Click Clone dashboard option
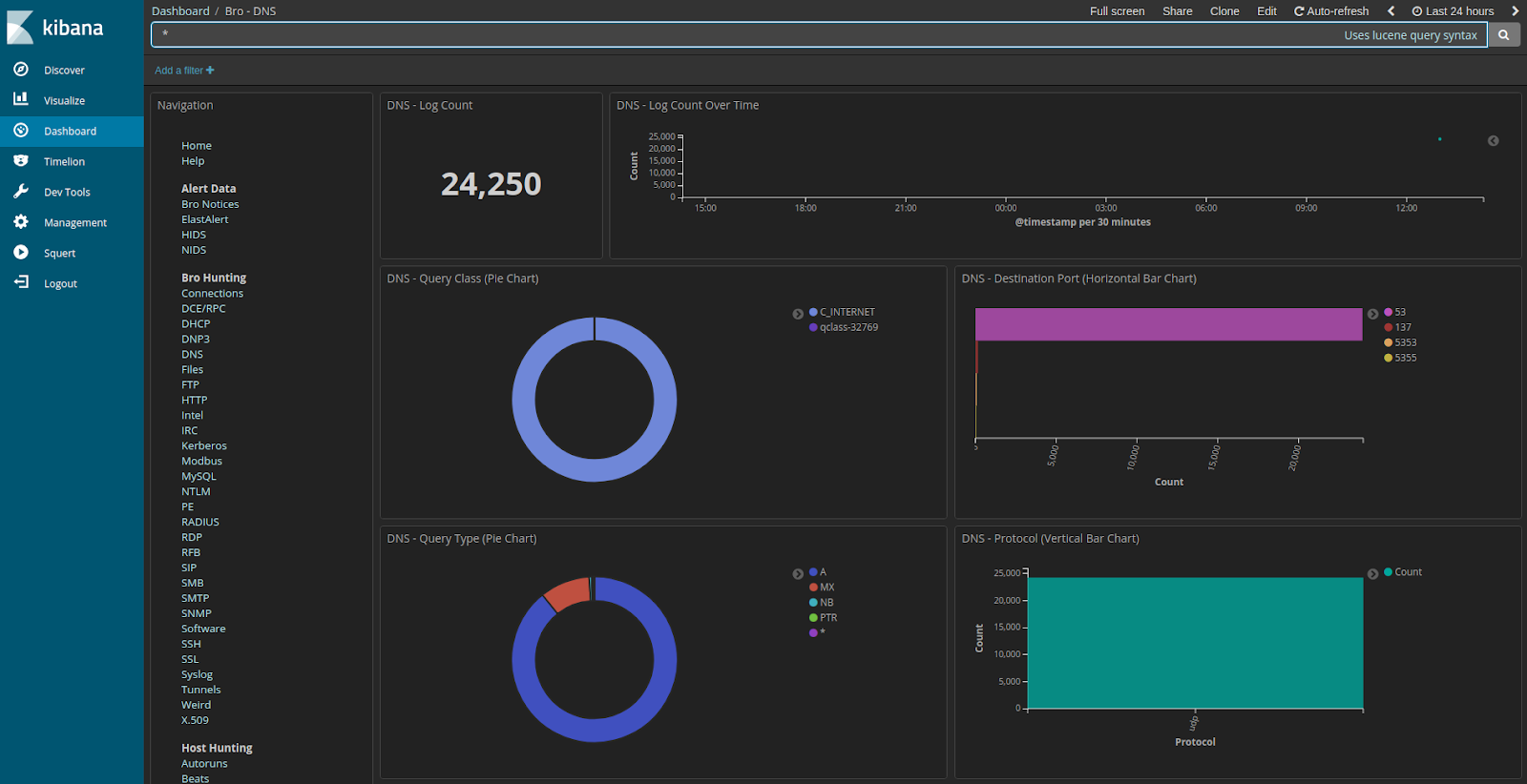 (x=1224, y=11)
